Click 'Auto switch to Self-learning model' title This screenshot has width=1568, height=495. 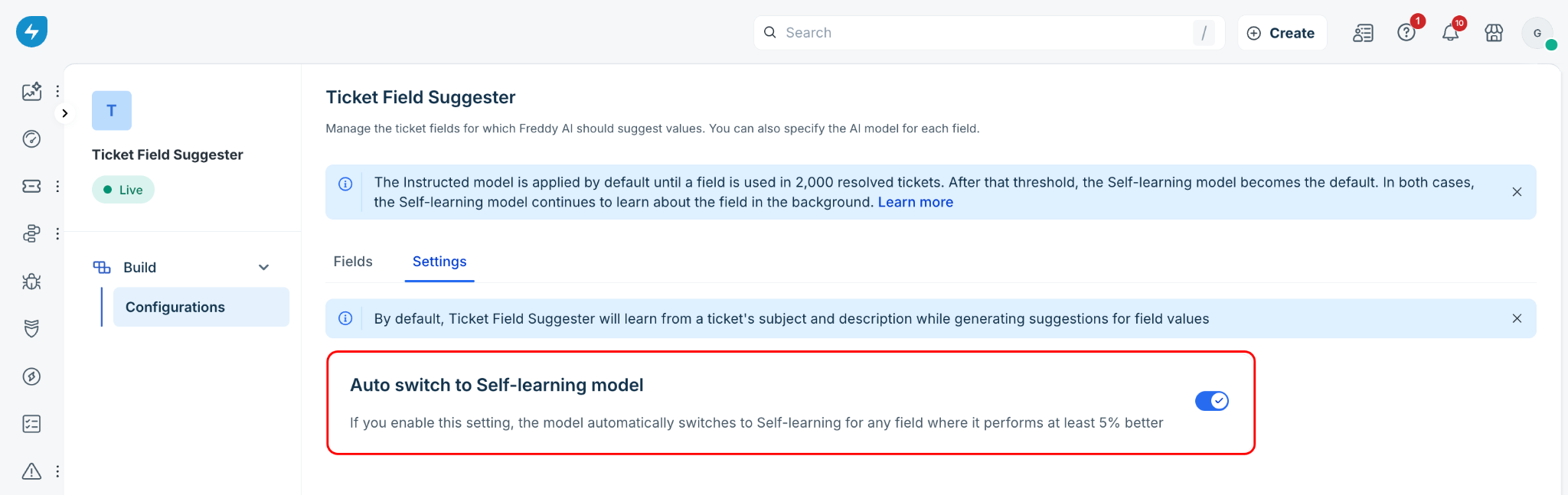pos(496,385)
